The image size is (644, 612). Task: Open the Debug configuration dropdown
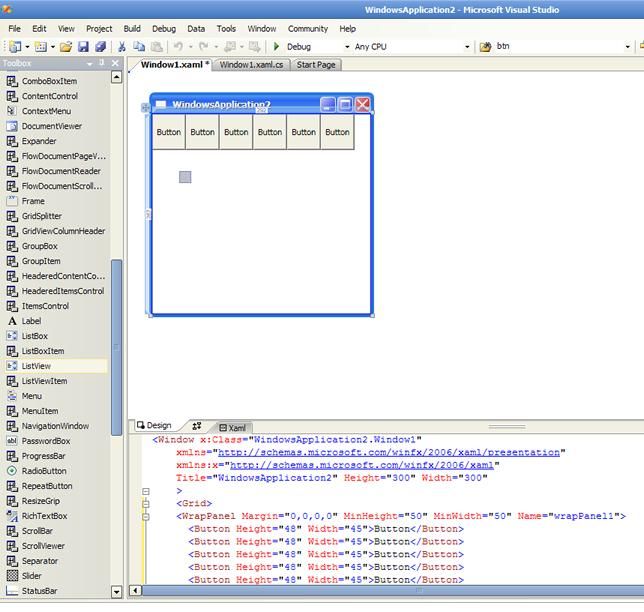pos(347,47)
